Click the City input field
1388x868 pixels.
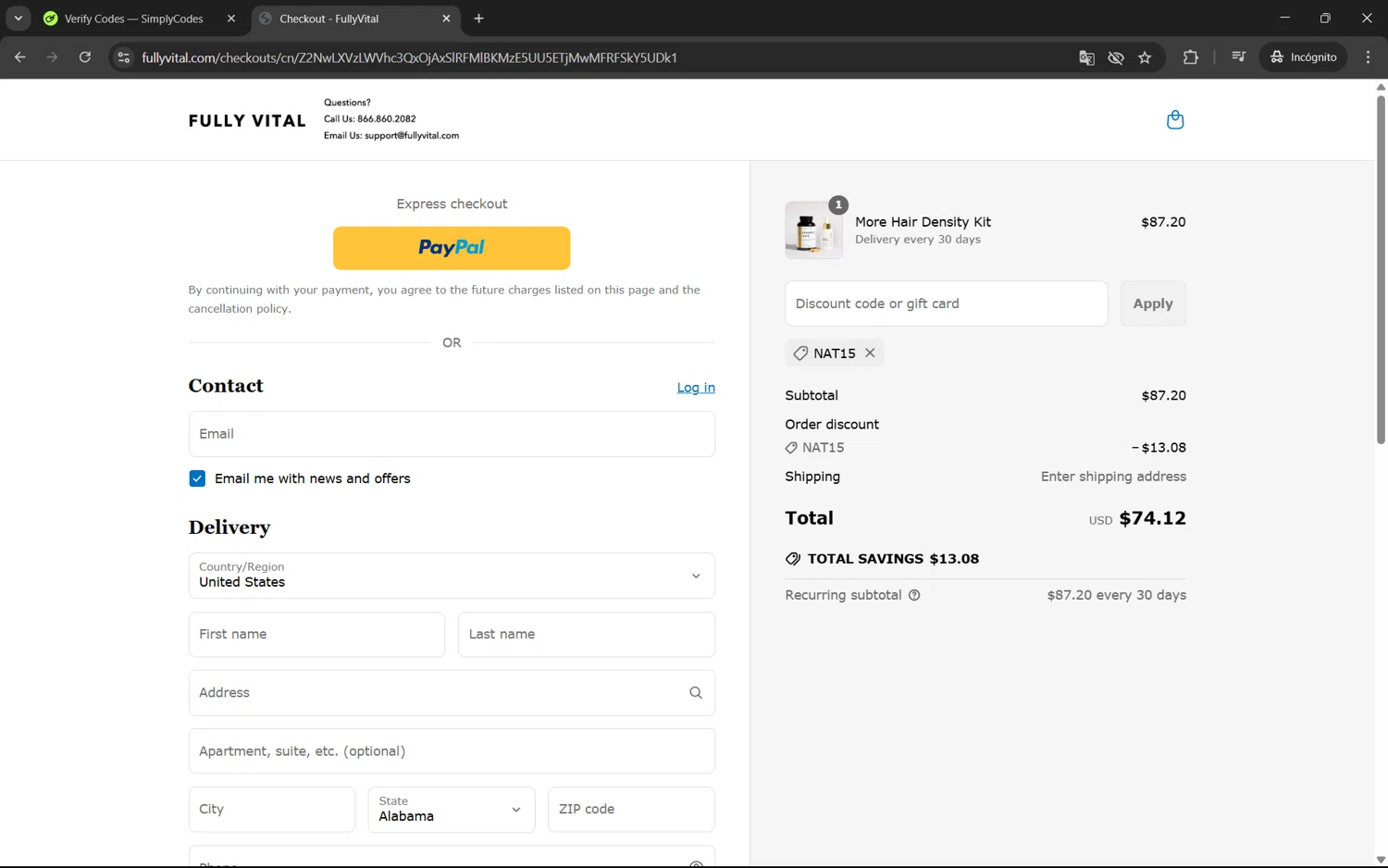click(x=272, y=810)
